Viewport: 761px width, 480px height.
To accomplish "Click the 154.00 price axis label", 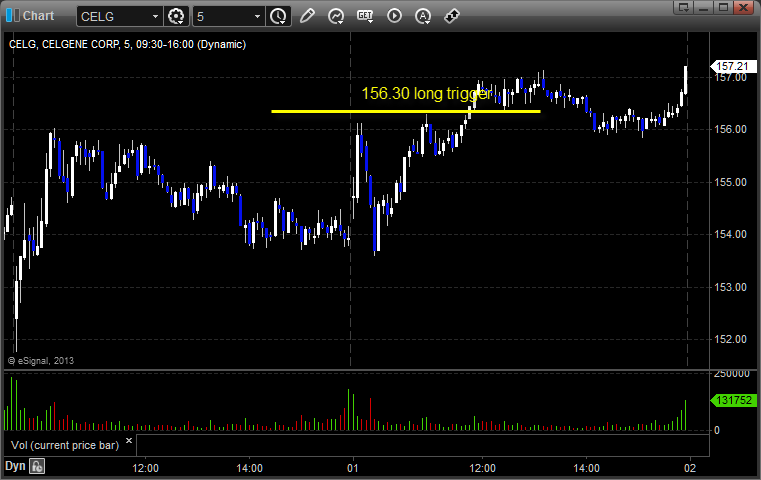I will click(730, 234).
